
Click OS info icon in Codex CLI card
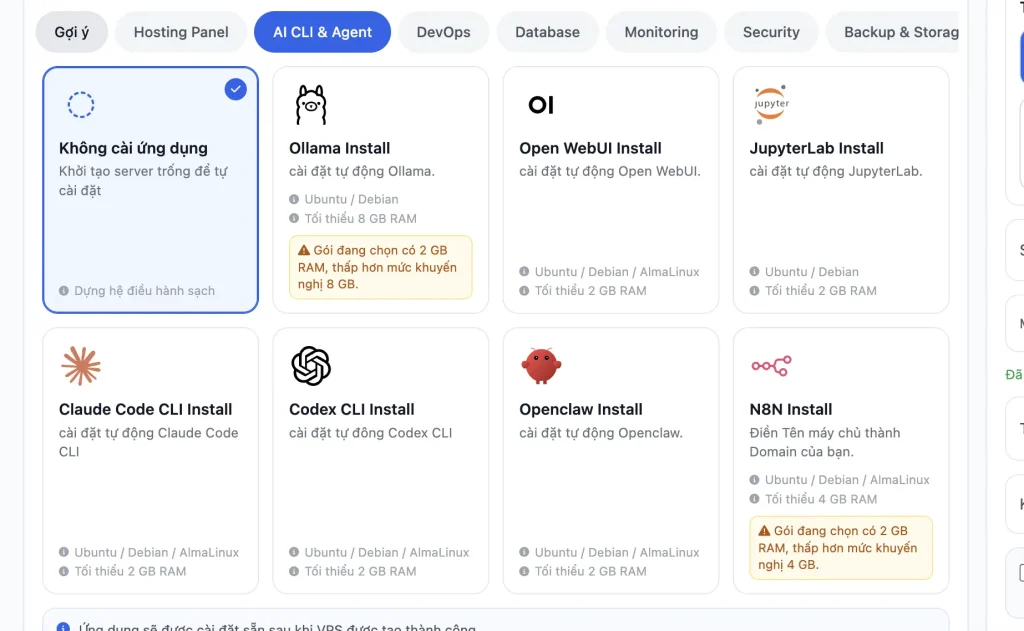pos(294,552)
